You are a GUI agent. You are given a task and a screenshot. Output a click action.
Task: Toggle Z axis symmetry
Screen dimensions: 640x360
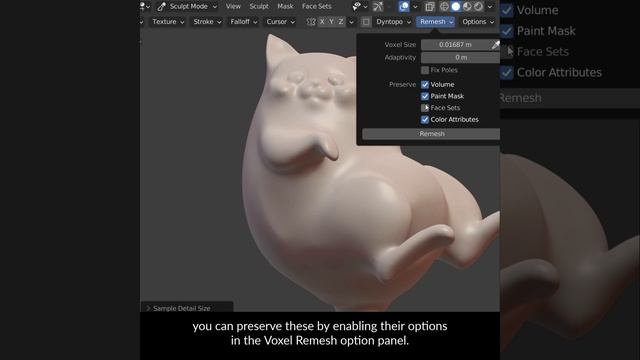(340, 22)
